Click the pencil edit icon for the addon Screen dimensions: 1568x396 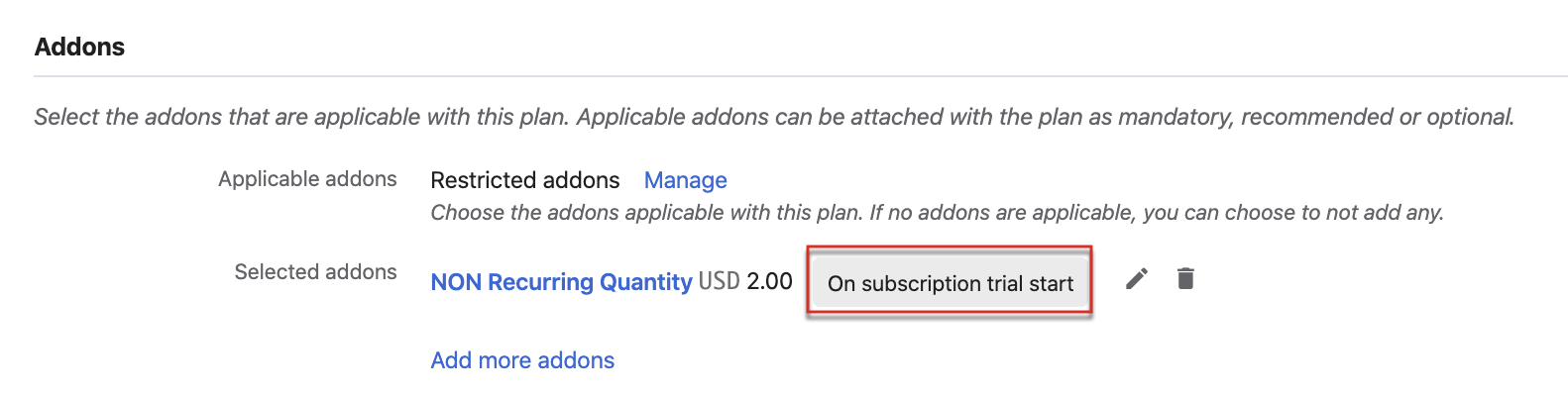[1137, 279]
